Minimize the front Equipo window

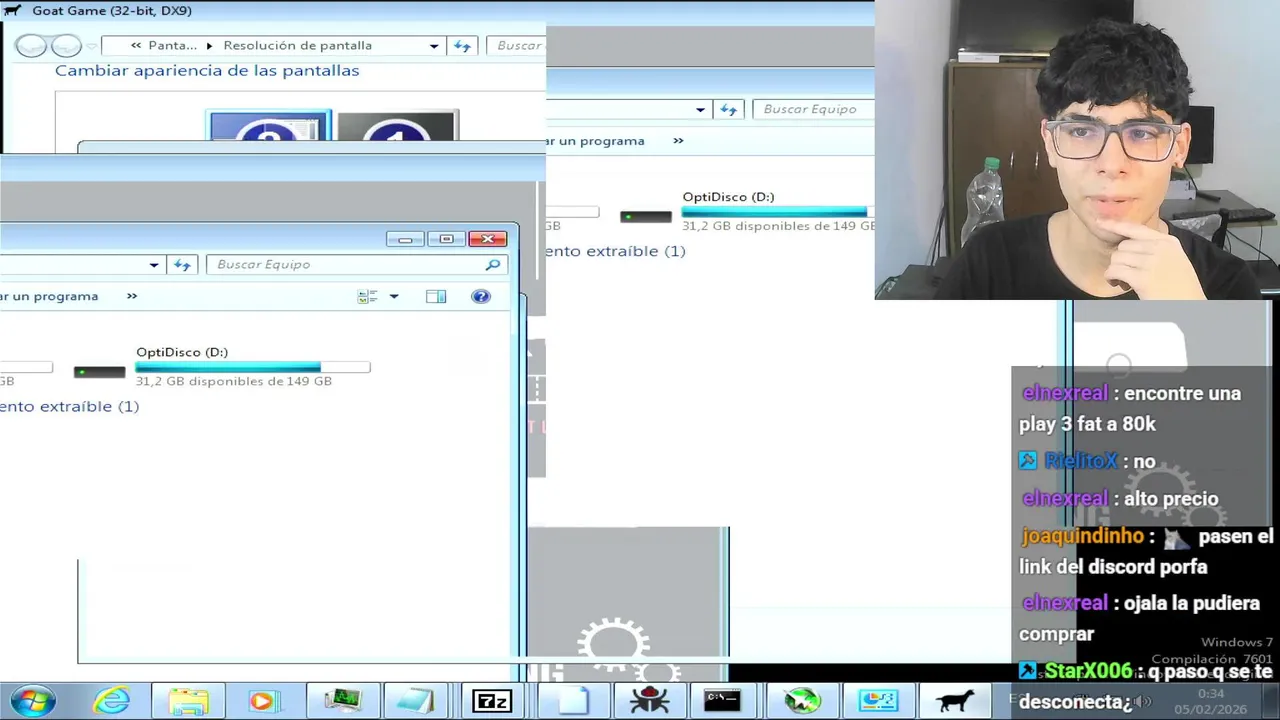(405, 239)
